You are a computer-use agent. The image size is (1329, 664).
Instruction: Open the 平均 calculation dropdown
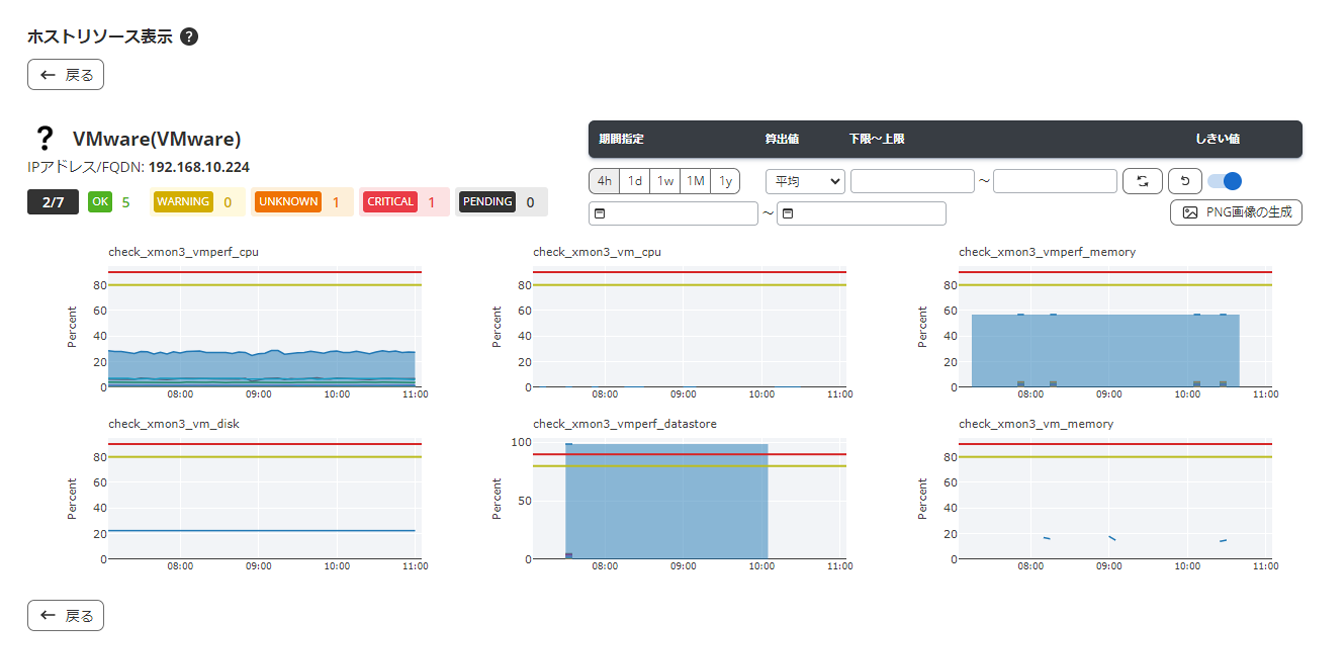coord(805,181)
